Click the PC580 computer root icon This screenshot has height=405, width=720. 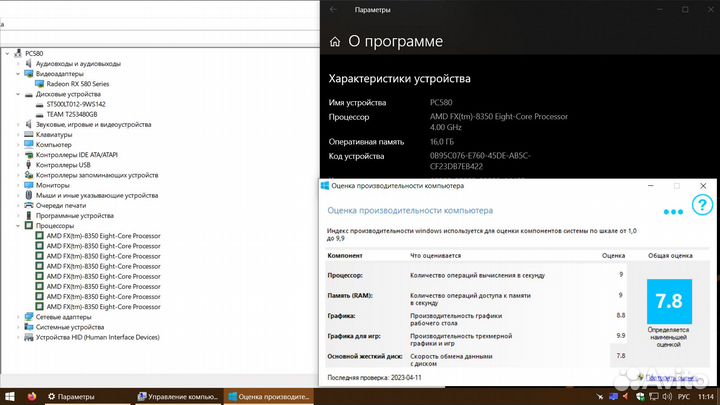point(18,53)
